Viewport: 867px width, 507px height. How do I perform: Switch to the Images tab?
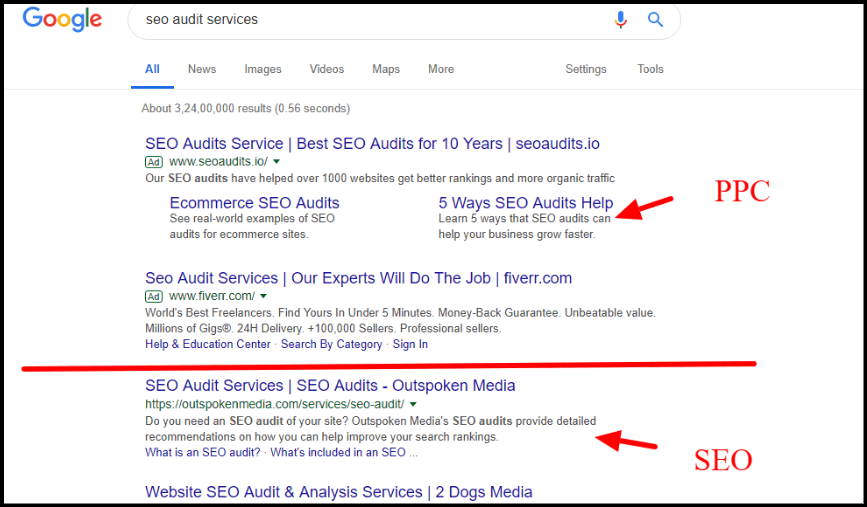(x=263, y=69)
